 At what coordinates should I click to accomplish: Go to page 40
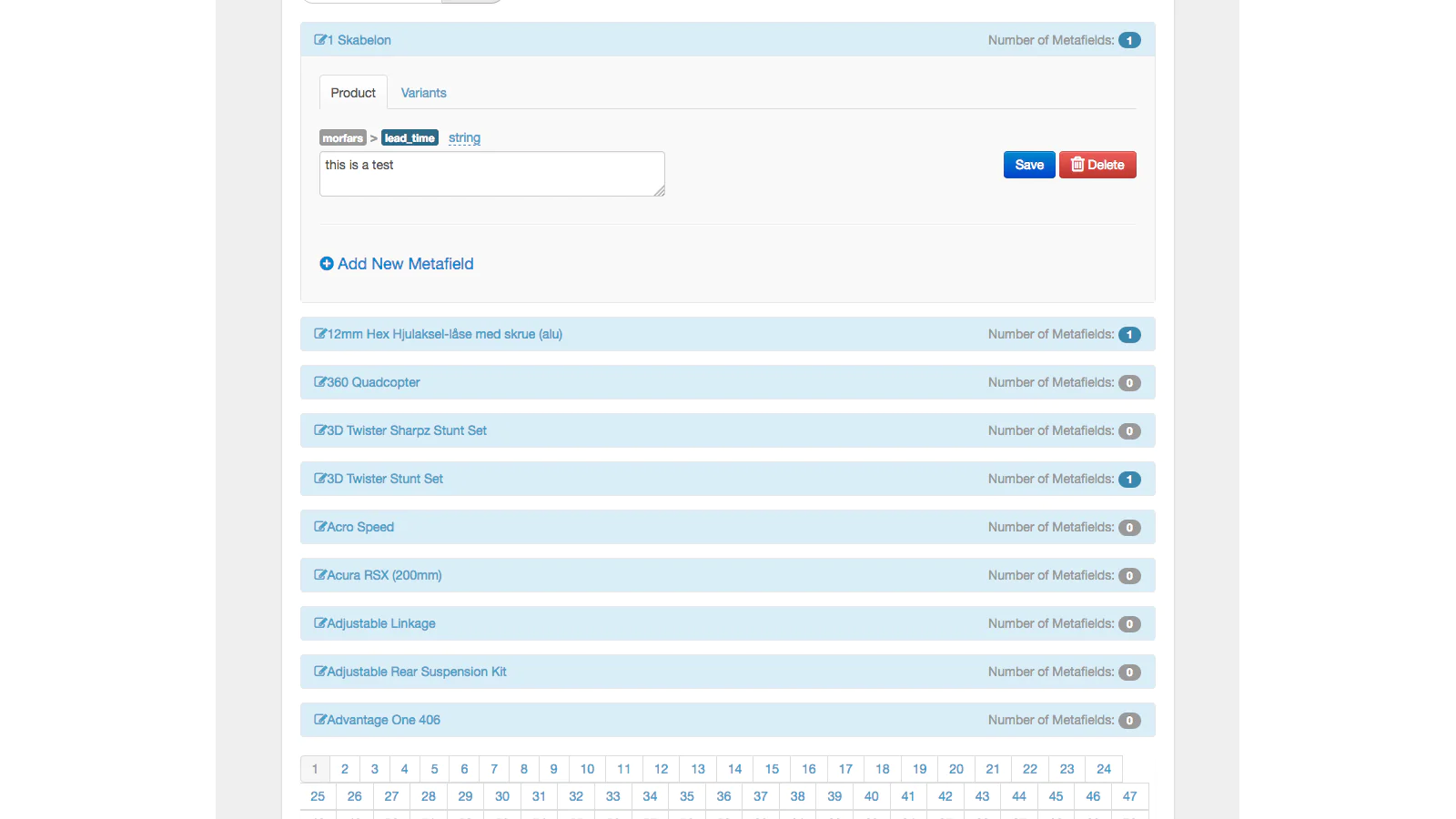click(x=872, y=796)
